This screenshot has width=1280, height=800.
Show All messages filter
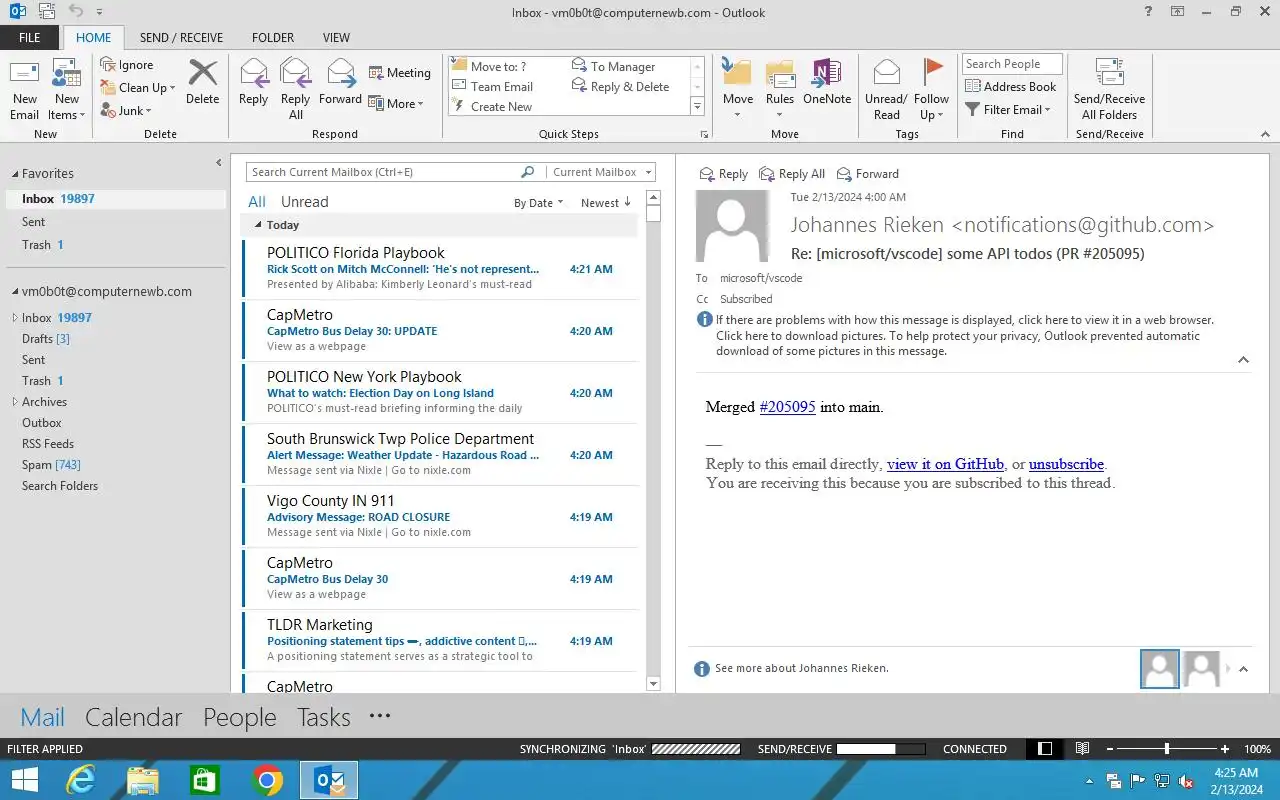(257, 202)
